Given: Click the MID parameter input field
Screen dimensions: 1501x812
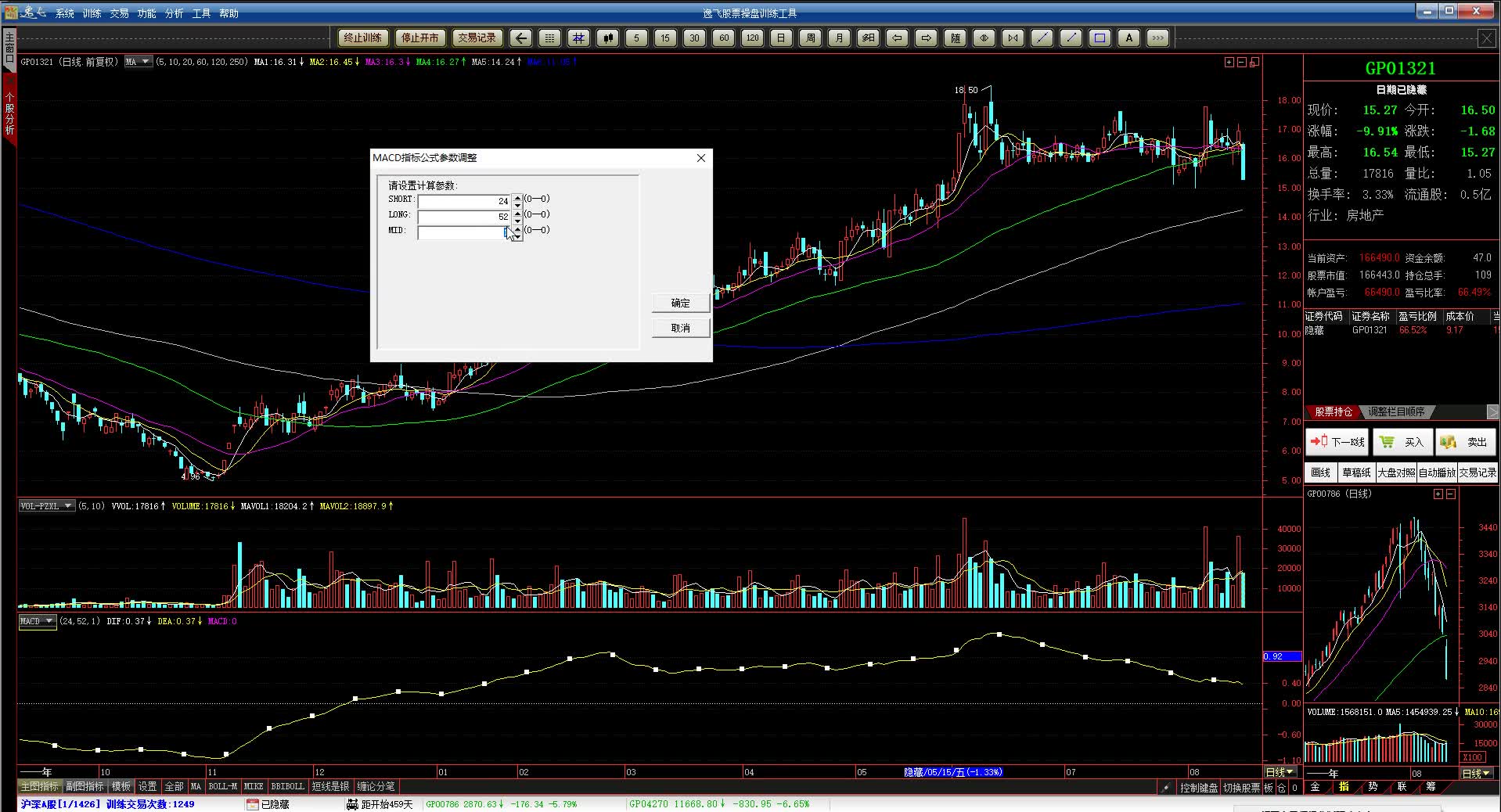Looking at the screenshot, I should pos(464,232).
